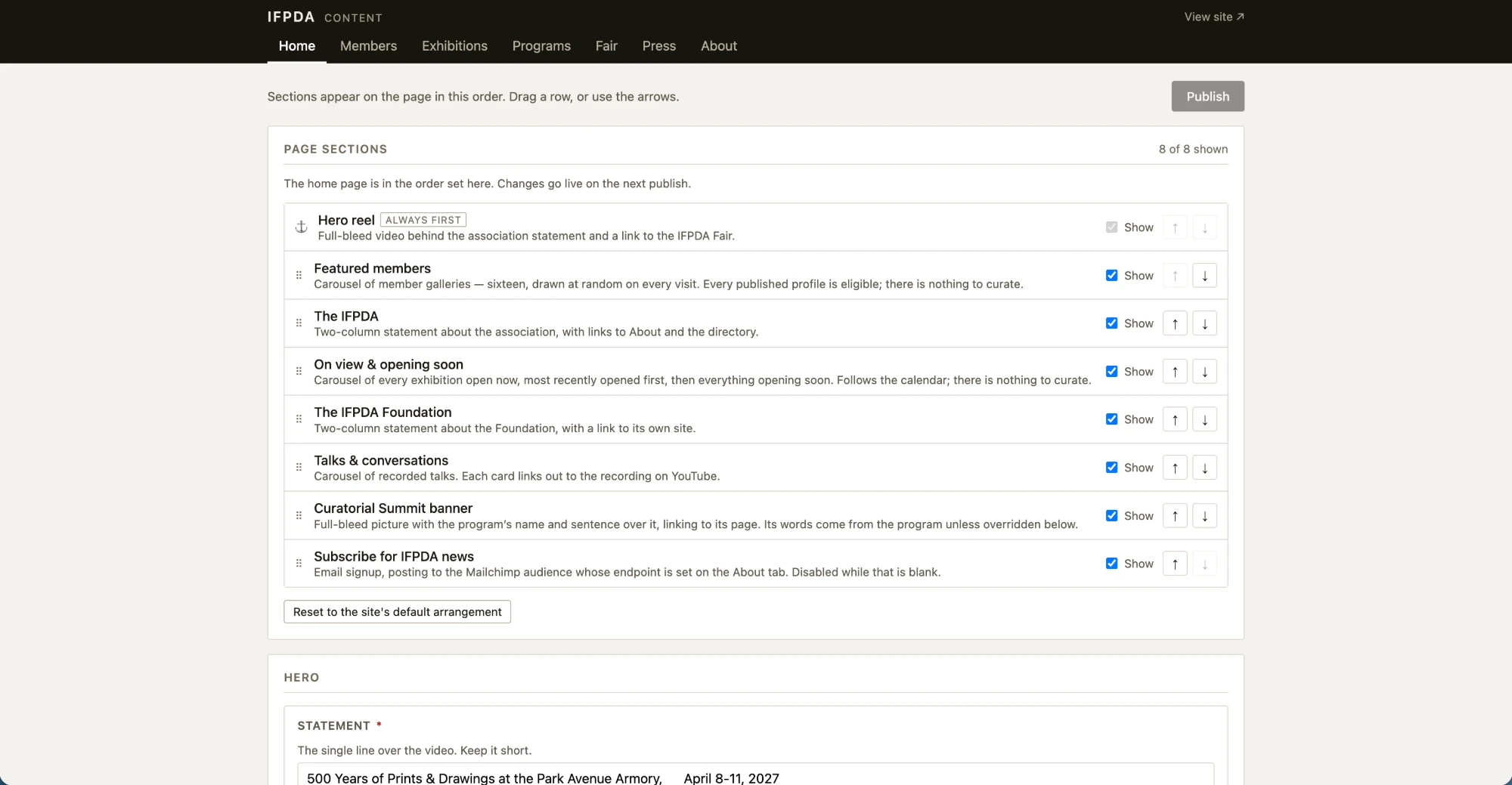Viewport: 1512px width, 785px height.
Task: Click the HERO section heading
Action: (x=302, y=678)
